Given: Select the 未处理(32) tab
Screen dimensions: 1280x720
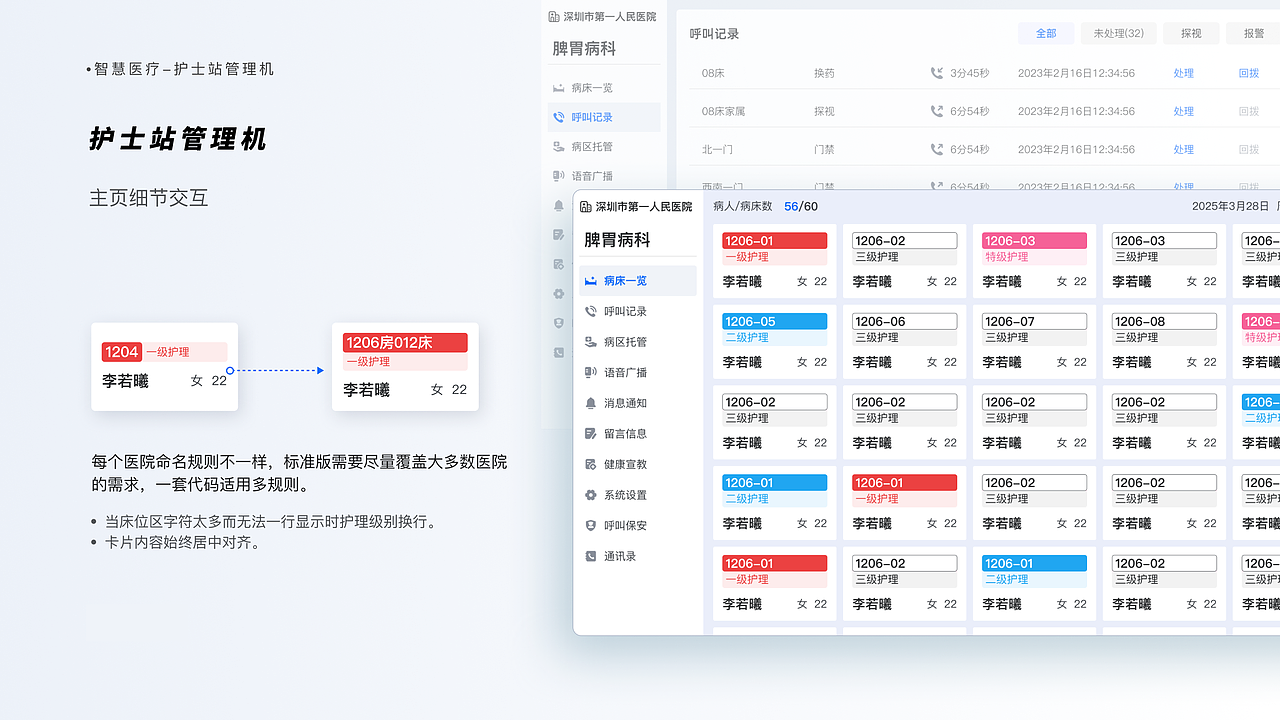Looking at the screenshot, I should 1118,33.
